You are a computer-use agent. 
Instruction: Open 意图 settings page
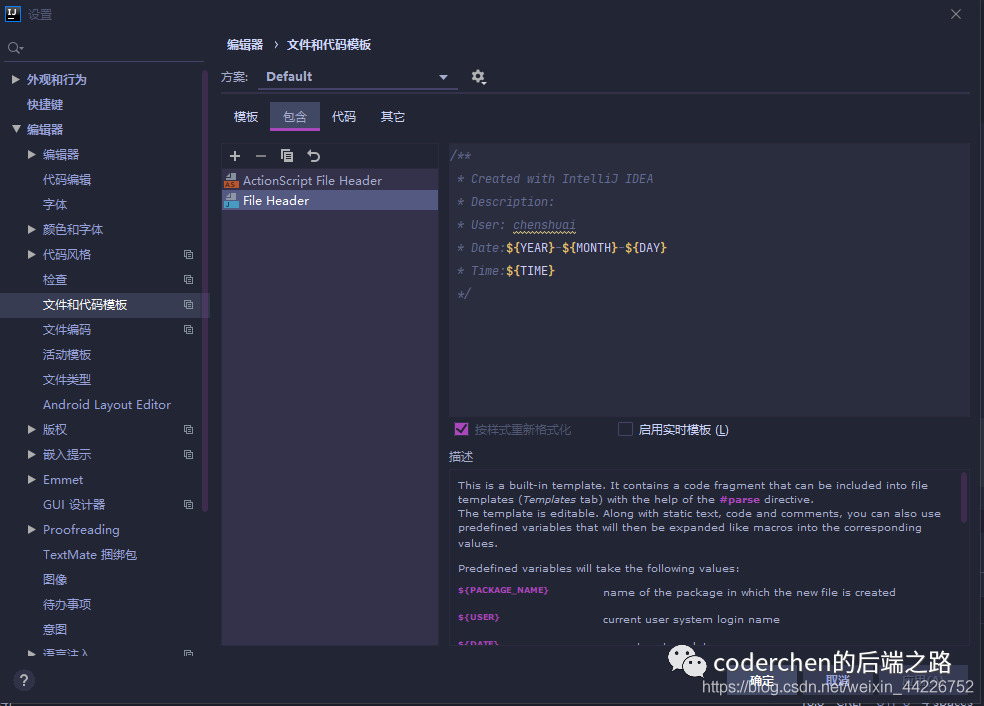coord(55,629)
